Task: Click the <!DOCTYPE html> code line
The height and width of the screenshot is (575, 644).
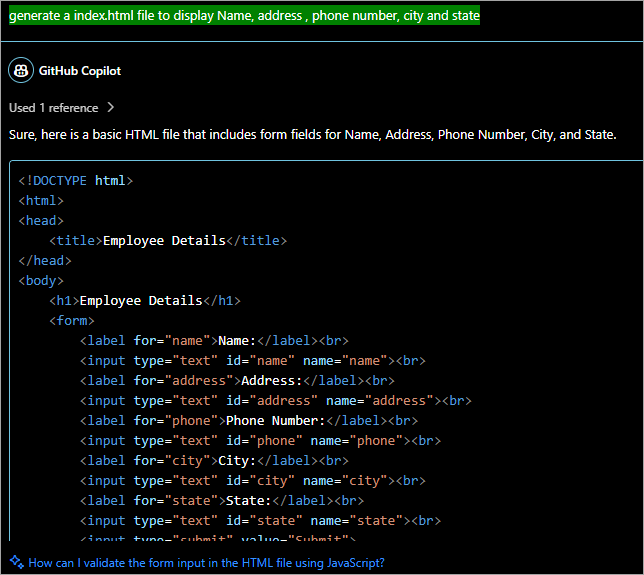Action: click(x=76, y=181)
